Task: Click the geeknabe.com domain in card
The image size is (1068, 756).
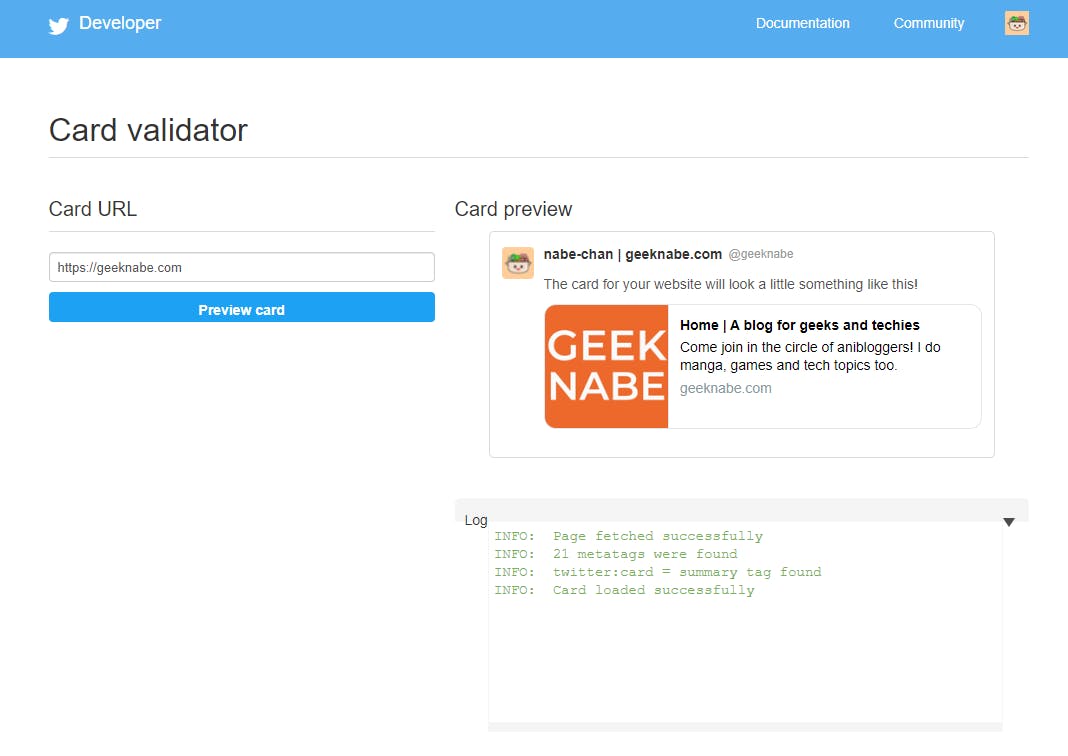Action: point(725,388)
